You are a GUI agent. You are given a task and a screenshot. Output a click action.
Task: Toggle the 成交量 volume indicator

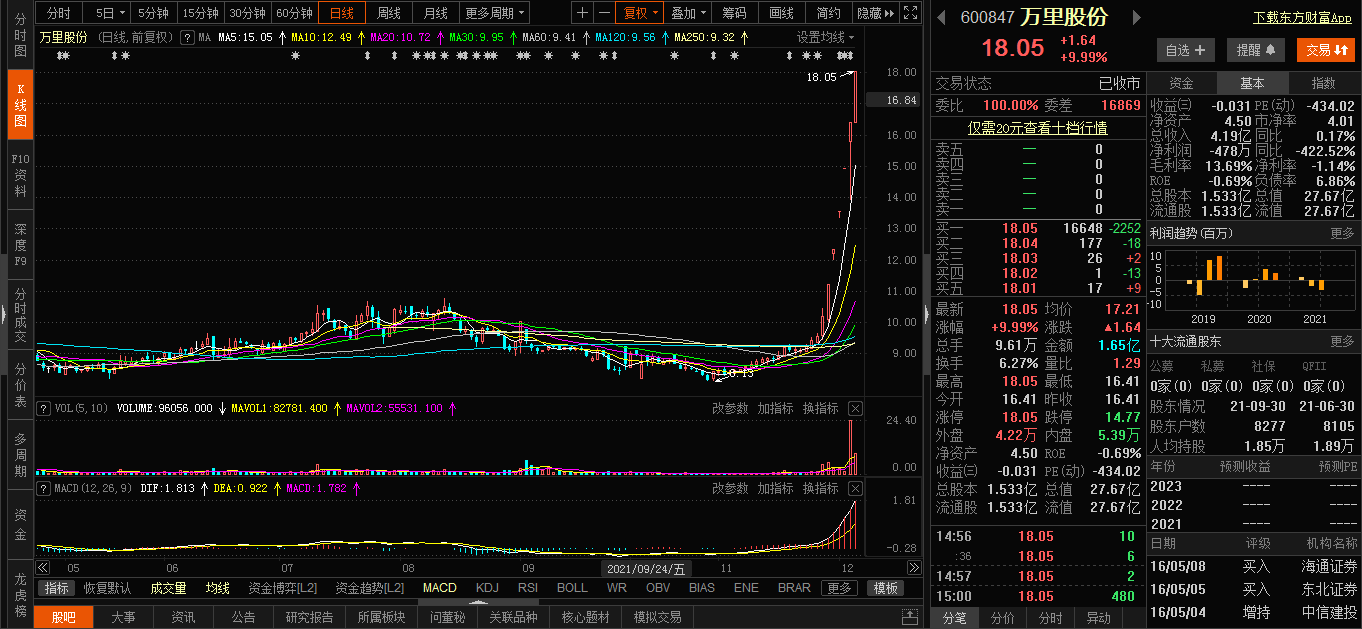point(168,588)
